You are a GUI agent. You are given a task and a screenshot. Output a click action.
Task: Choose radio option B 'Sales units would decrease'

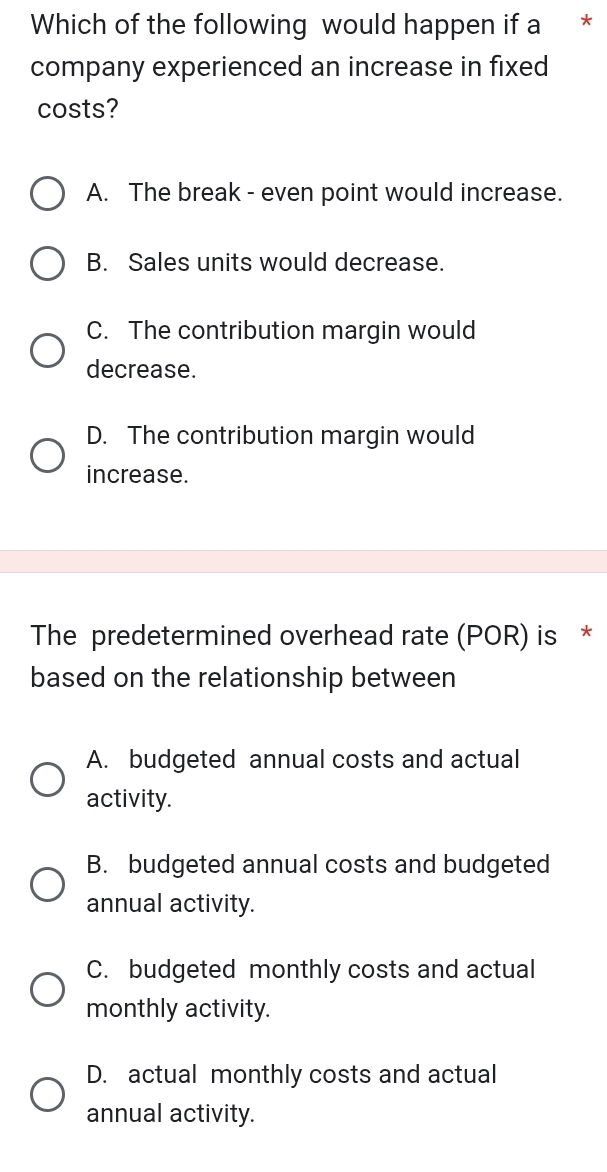[47, 264]
